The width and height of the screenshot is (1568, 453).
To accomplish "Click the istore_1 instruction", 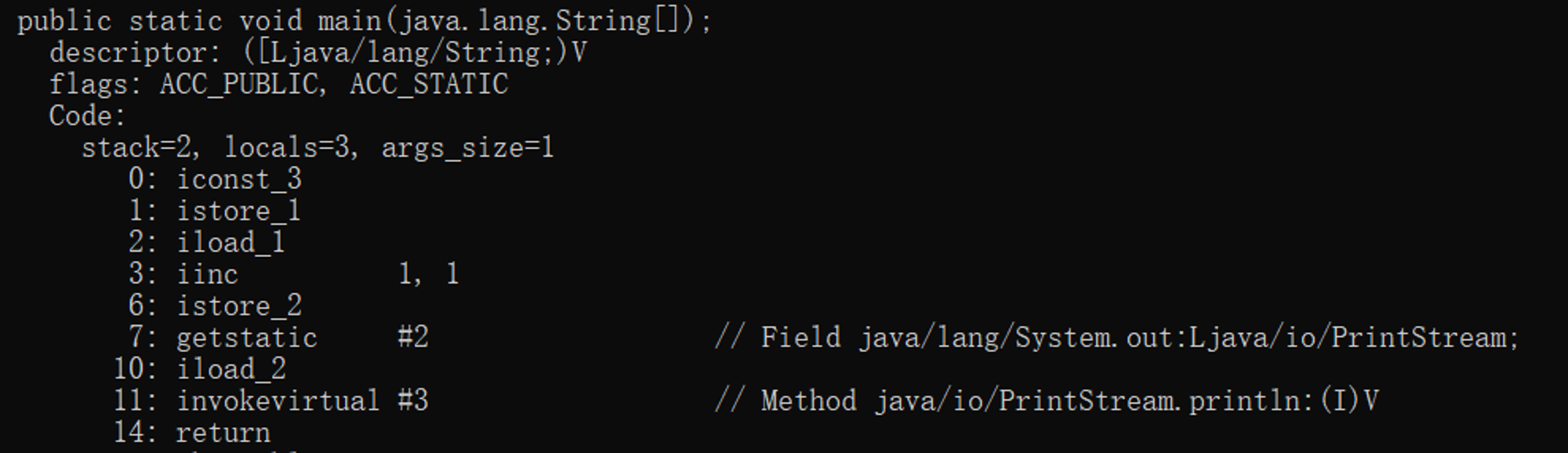I will pos(239,211).
